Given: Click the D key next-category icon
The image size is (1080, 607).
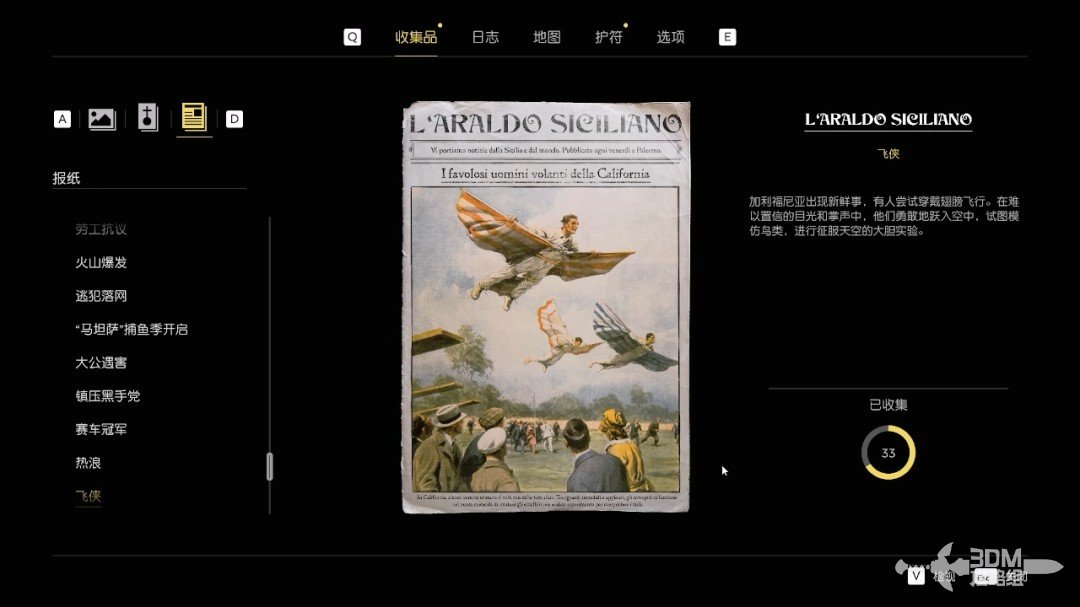Looking at the screenshot, I should [234, 119].
